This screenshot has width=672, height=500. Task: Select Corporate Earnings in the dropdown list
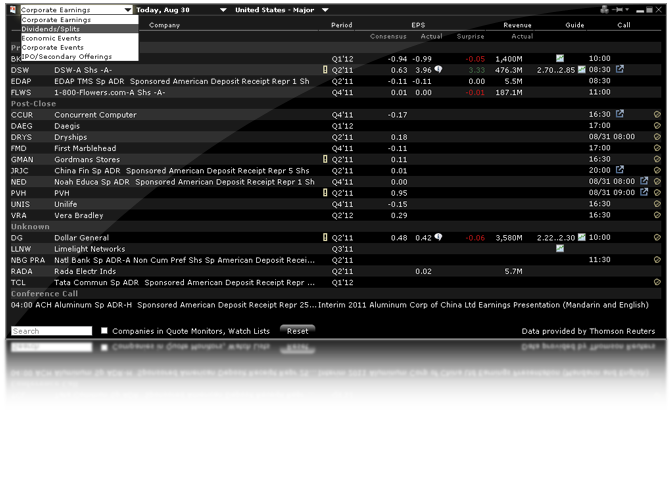[x=80, y=20]
